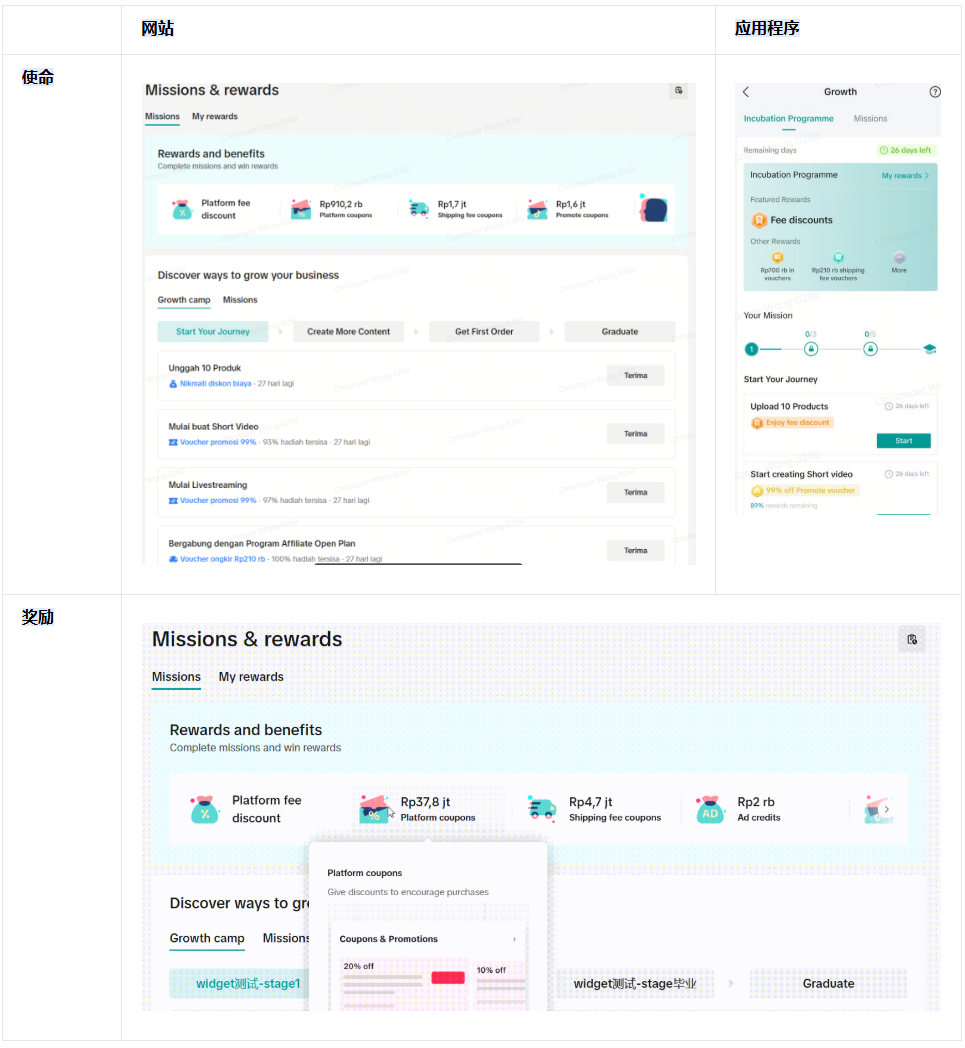Viewport: 965px width, 1048px height.
Task: Click the first locked mission step under 0/3
Action: [811, 349]
